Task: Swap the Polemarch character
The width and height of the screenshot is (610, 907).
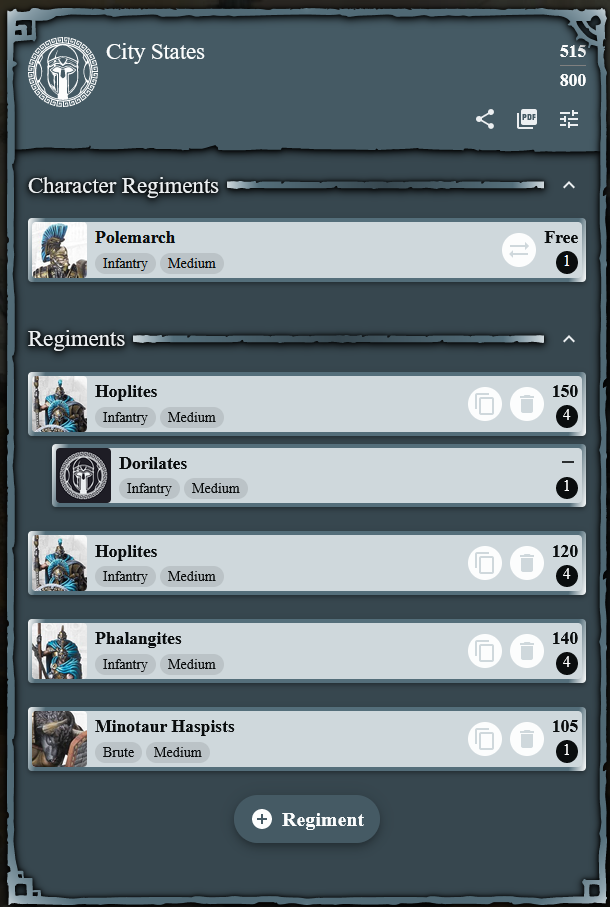Action: click(519, 250)
